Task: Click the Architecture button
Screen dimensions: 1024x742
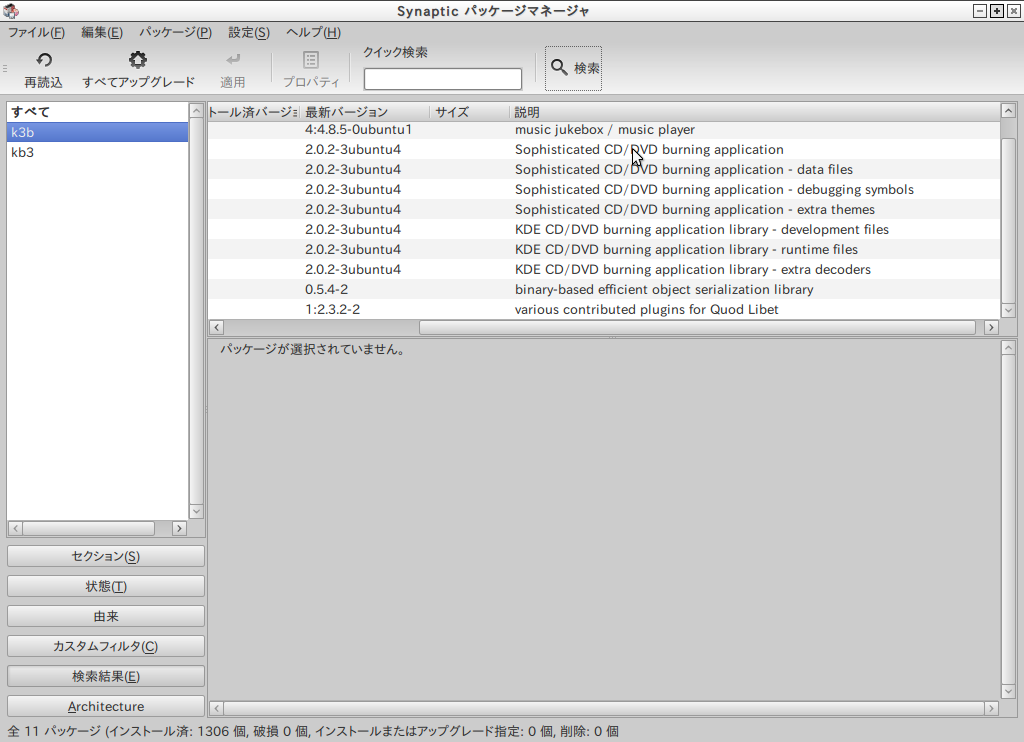Action: pyautogui.click(x=106, y=707)
